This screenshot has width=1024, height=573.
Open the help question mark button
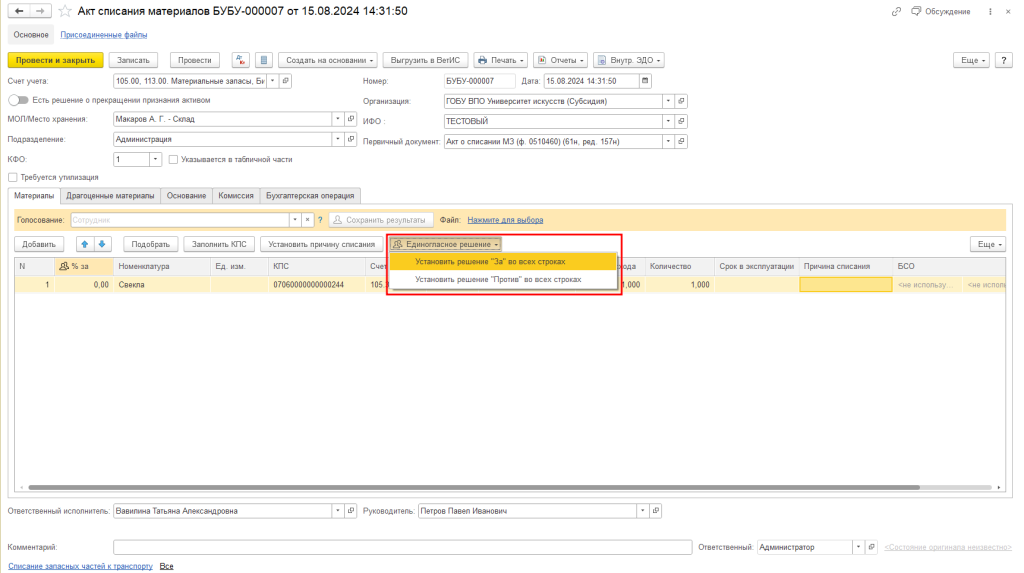pos(1004,60)
